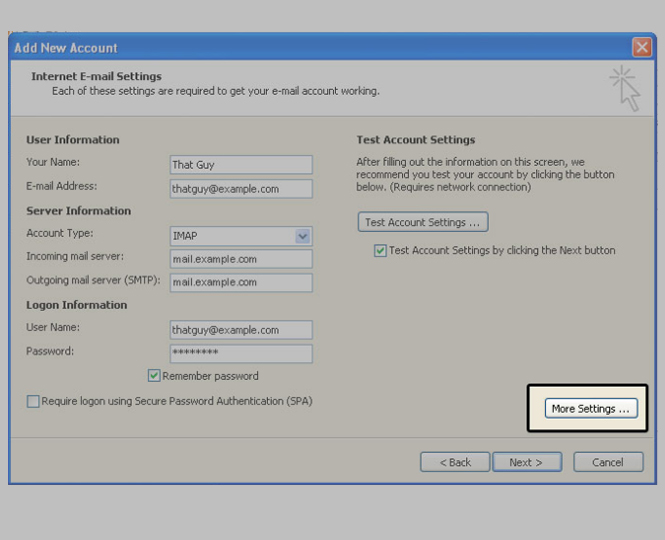The height and width of the screenshot is (540, 665).
Task: Click the Incoming mail server field
Action: pos(241,259)
